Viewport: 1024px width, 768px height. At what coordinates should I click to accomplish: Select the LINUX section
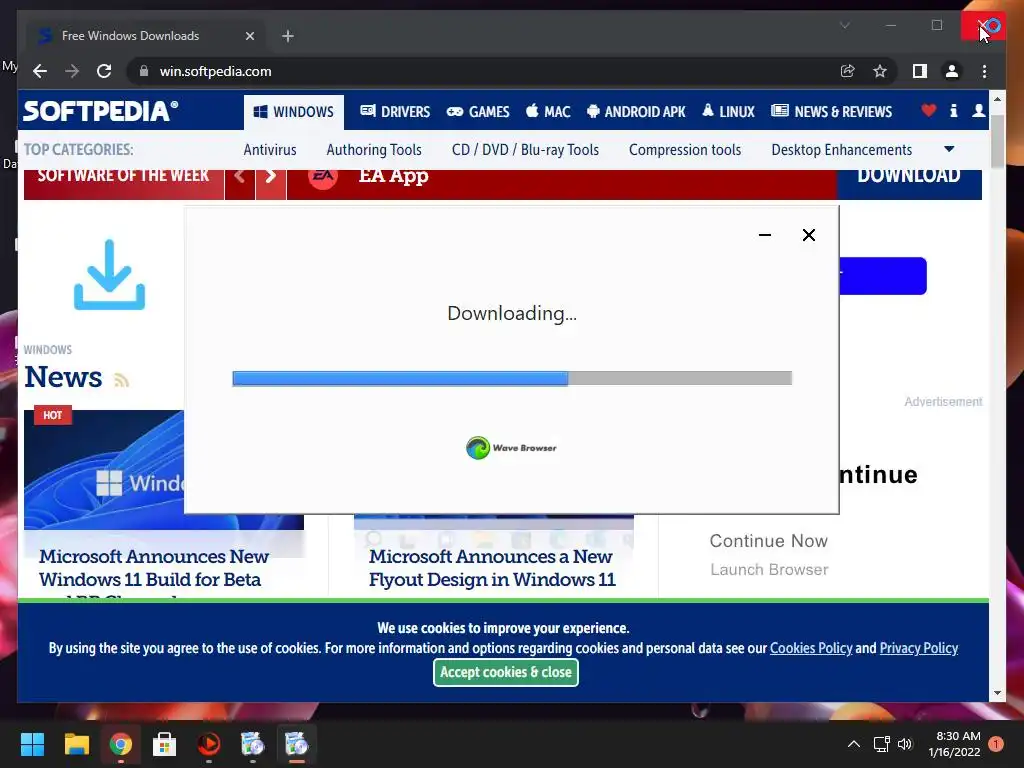point(728,112)
